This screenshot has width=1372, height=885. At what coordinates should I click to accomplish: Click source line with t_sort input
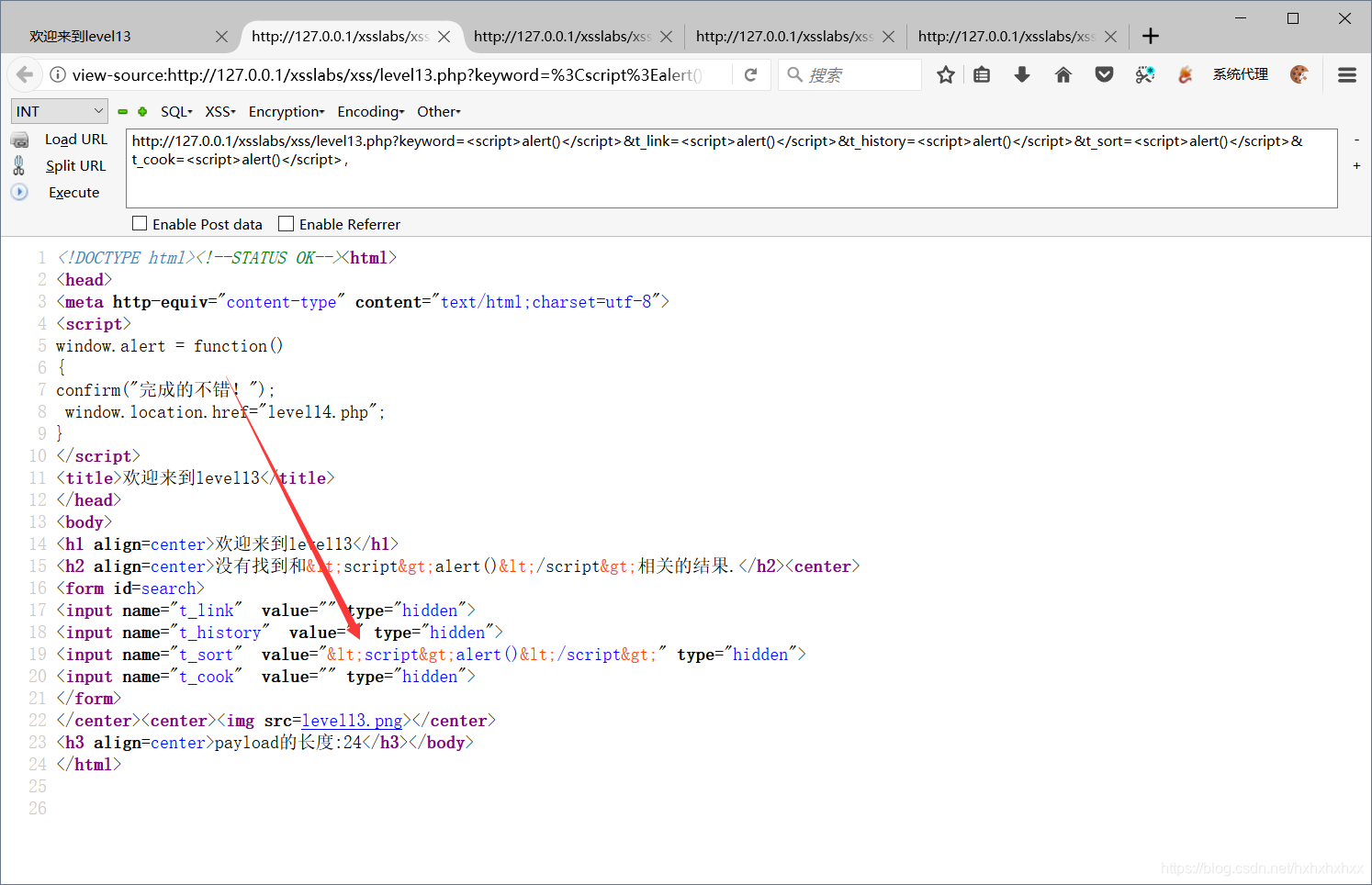[x=431, y=655]
